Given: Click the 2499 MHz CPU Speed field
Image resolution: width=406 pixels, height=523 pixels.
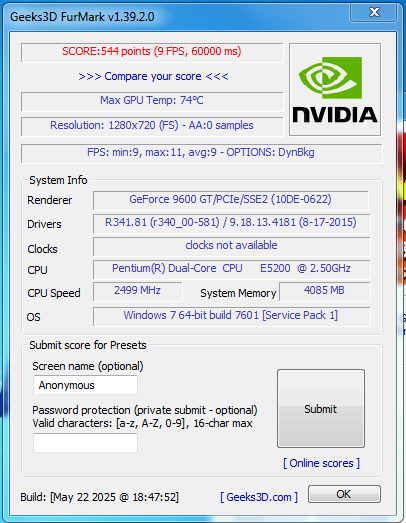Looking at the screenshot, I should [x=137, y=292].
